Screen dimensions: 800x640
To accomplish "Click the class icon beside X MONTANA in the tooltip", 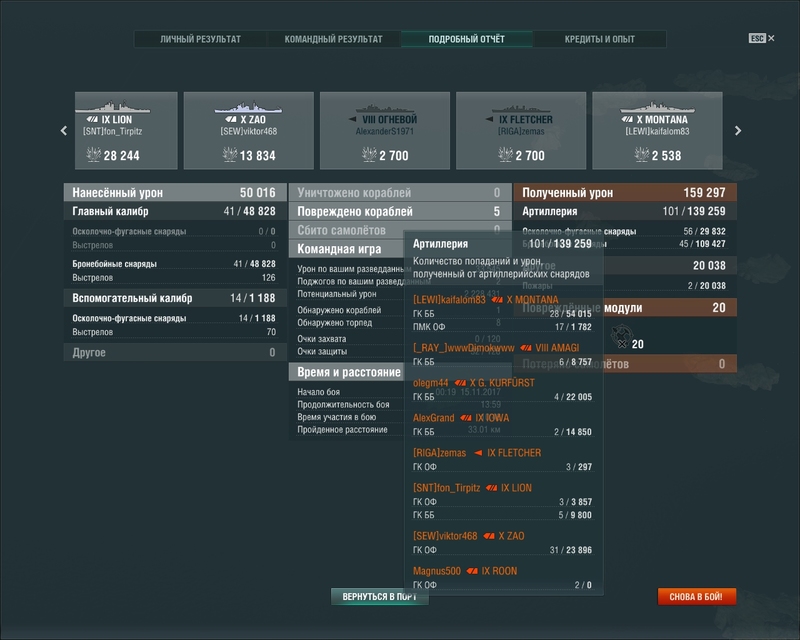I will [497, 300].
